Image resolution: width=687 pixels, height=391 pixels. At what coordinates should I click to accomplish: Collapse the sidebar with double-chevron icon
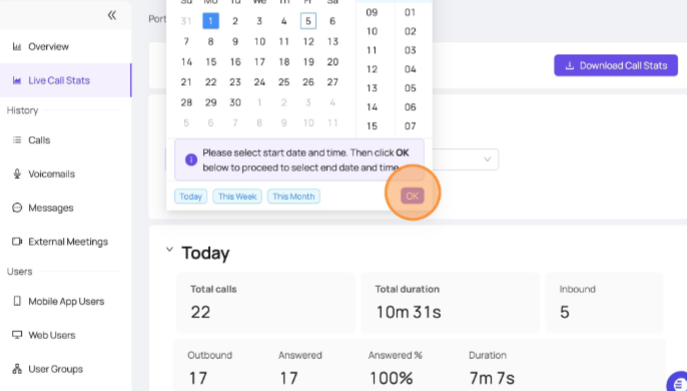(112, 15)
